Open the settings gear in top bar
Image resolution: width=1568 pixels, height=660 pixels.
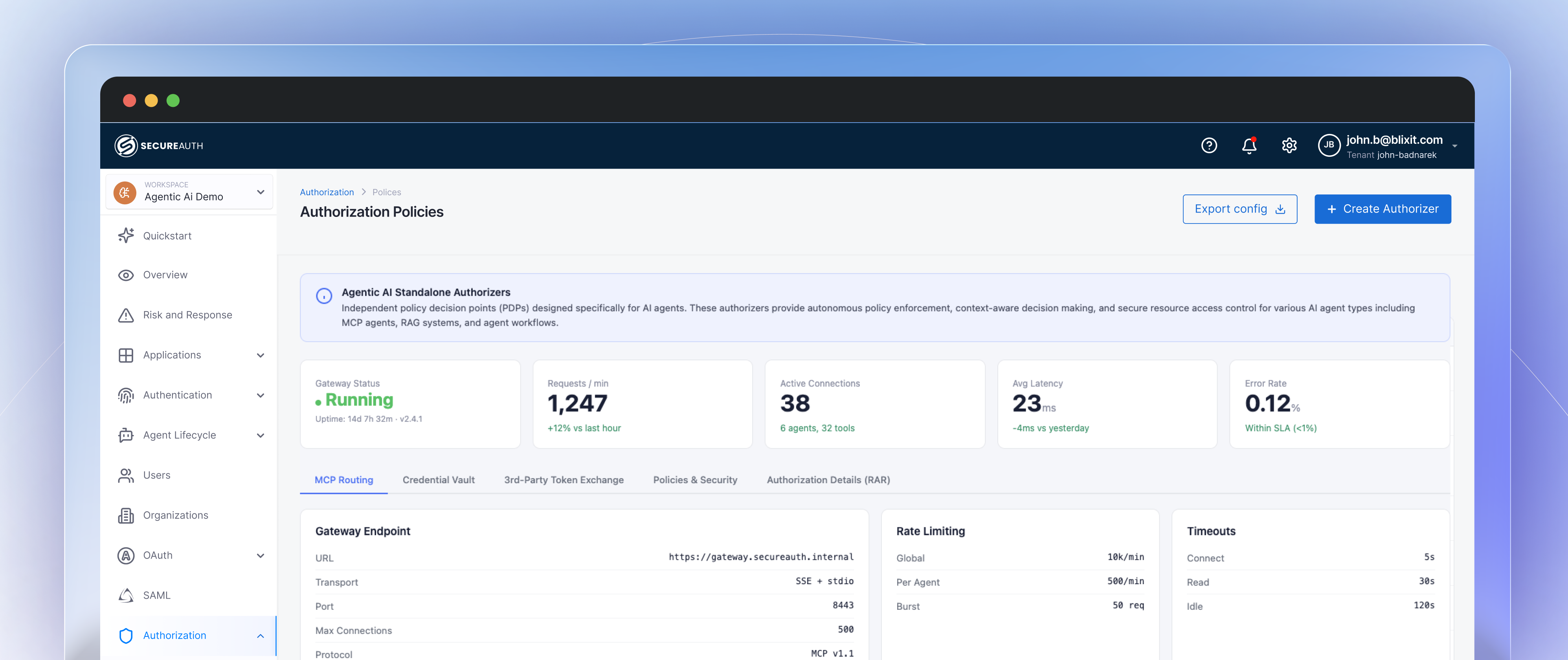click(1289, 145)
